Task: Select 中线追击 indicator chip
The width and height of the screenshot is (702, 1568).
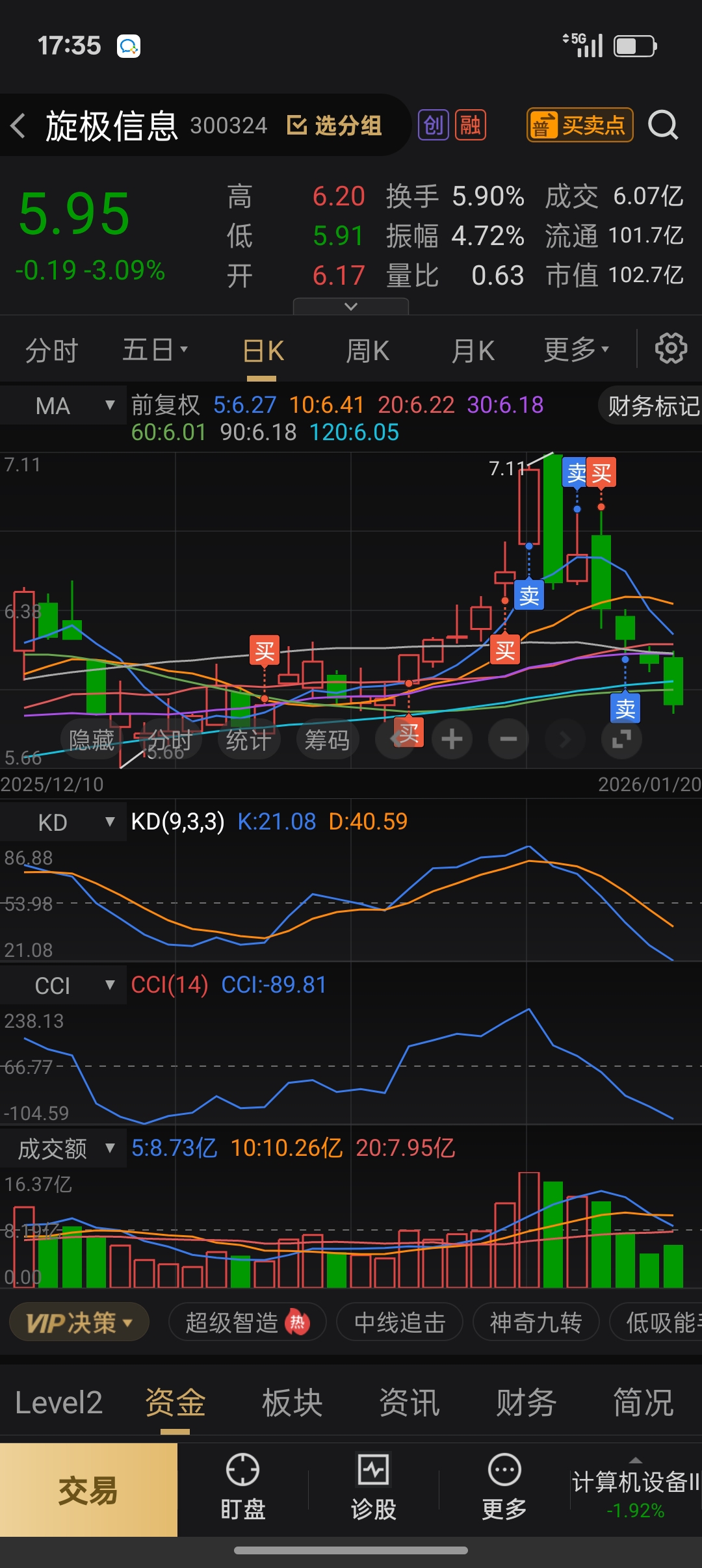Action: (400, 1322)
